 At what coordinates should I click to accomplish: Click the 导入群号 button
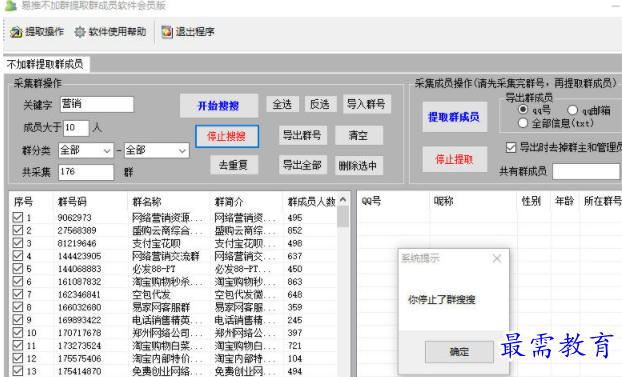367,104
